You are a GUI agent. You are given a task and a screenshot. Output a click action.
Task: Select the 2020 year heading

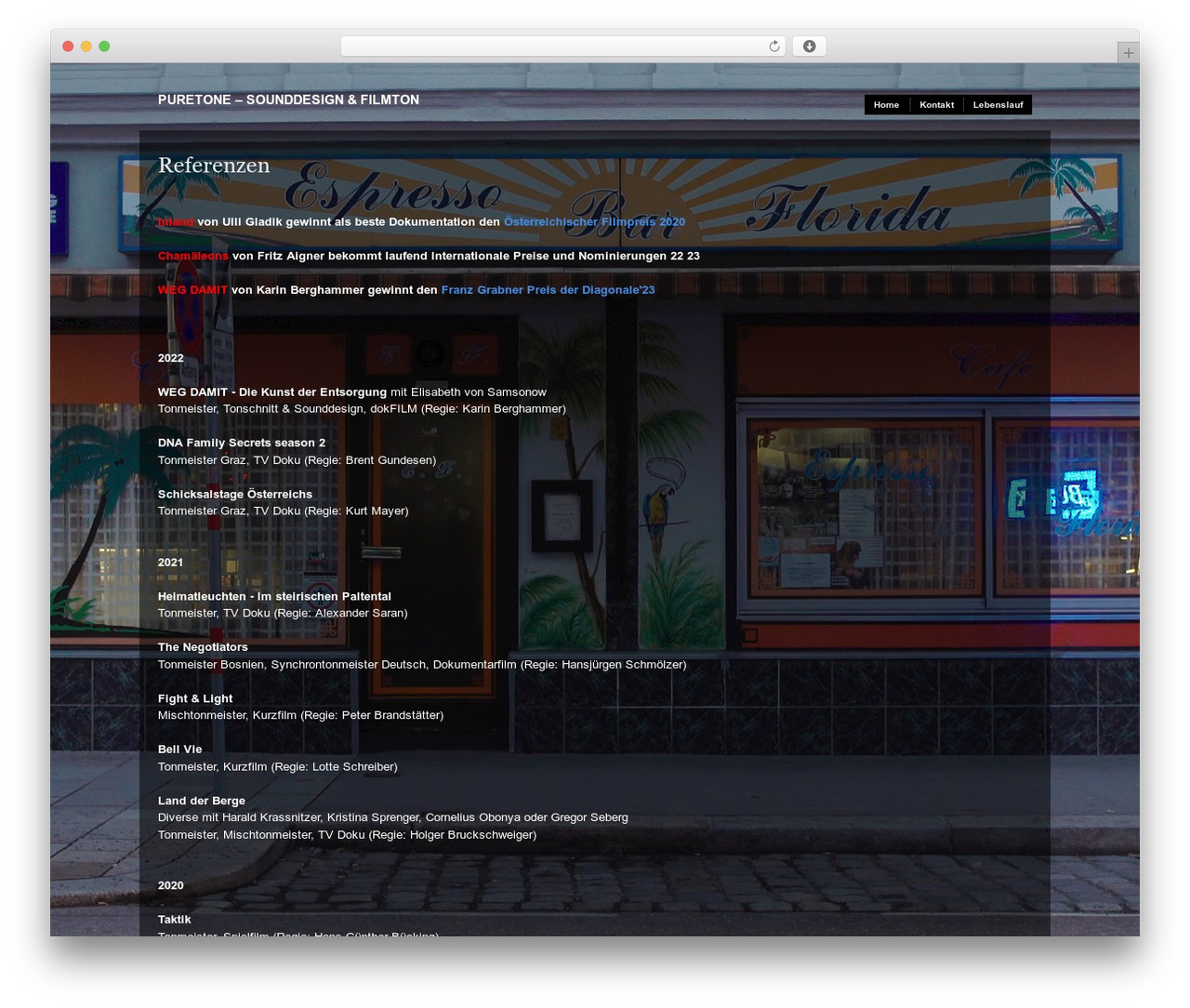pyautogui.click(x=171, y=885)
